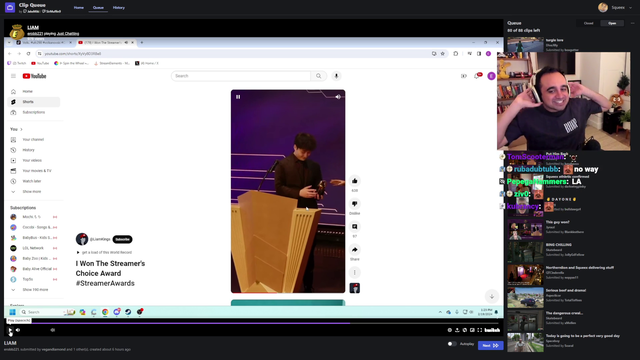
Task: Open the StreamElements bookmark
Action: coord(112,63)
